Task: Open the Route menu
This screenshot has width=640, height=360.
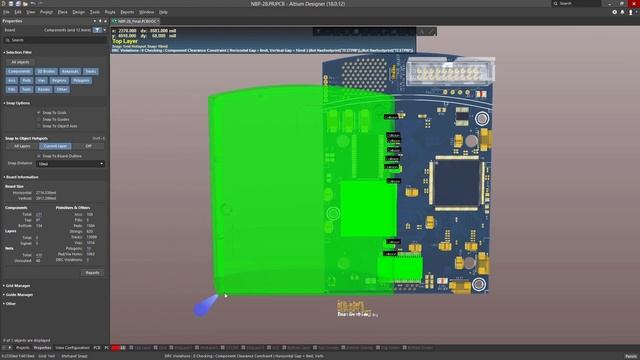Action: point(110,12)
